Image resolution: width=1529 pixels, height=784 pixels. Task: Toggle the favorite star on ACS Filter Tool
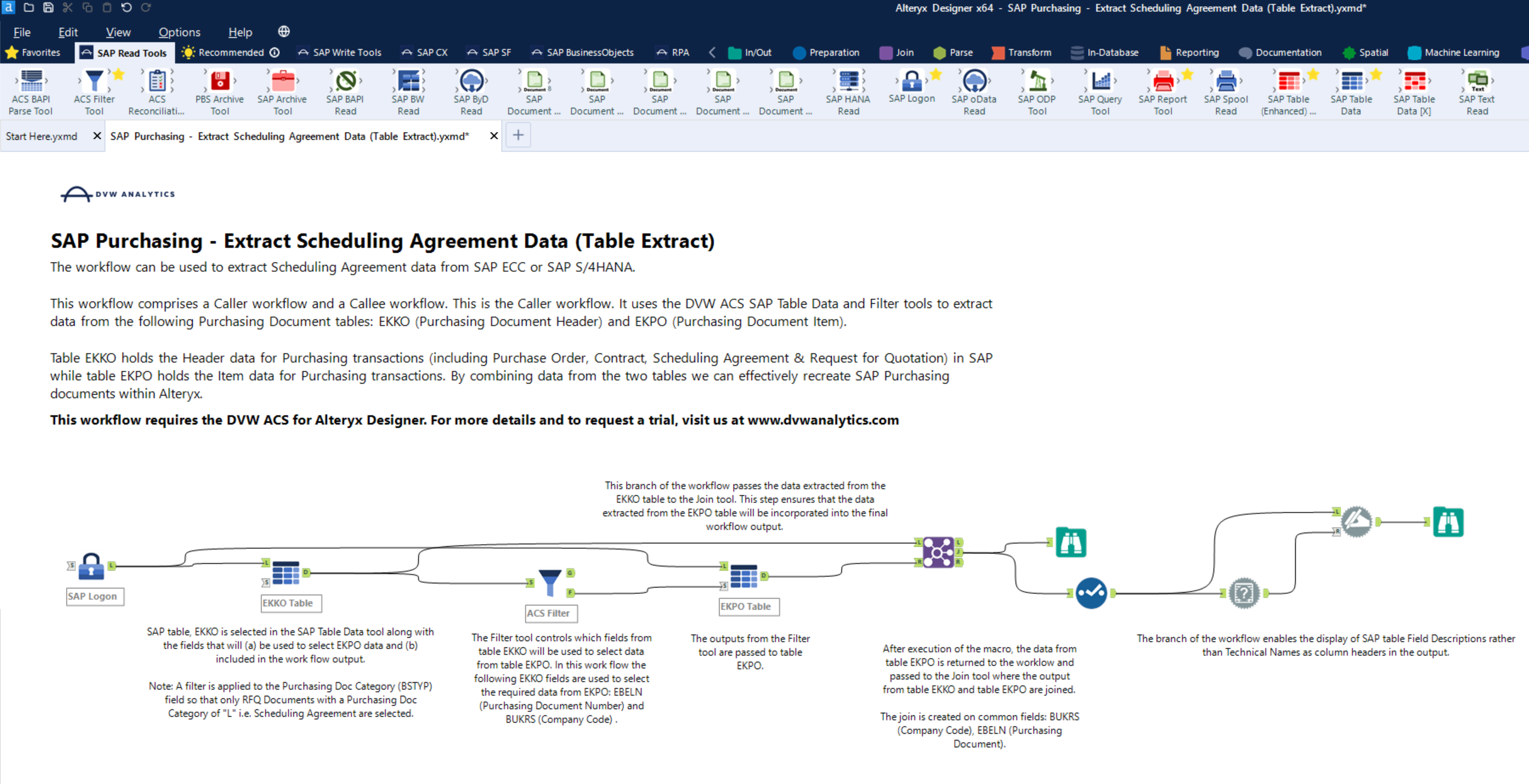coord(119,75)
